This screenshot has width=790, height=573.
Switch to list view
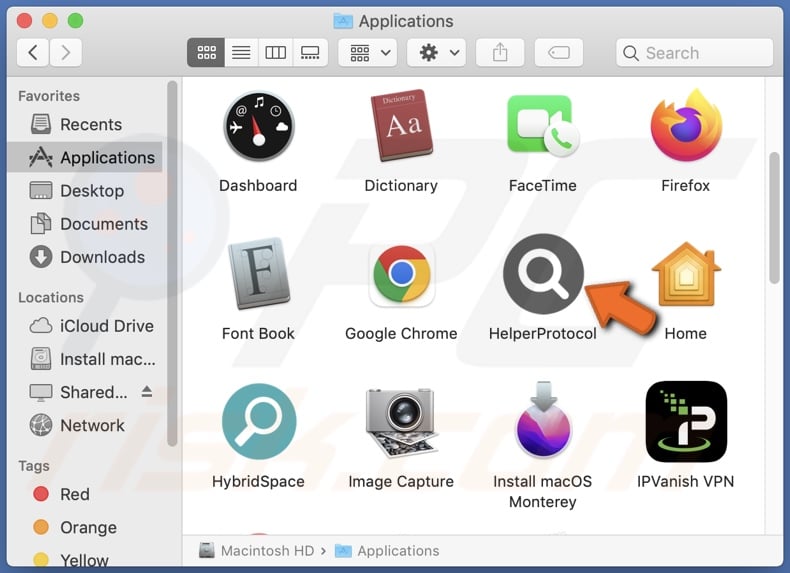coord(241,52)
